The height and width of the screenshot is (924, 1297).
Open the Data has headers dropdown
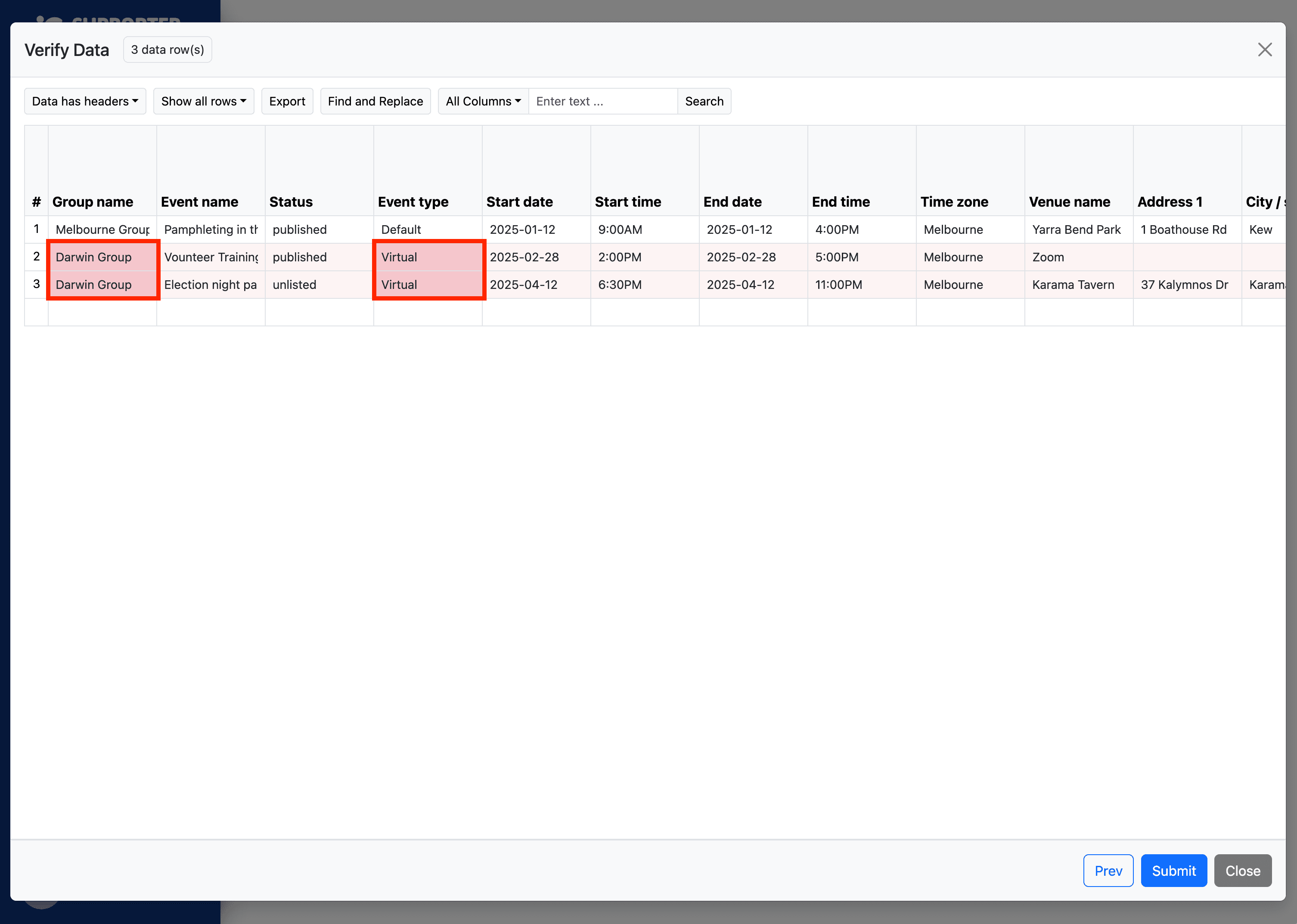[85, 101]
